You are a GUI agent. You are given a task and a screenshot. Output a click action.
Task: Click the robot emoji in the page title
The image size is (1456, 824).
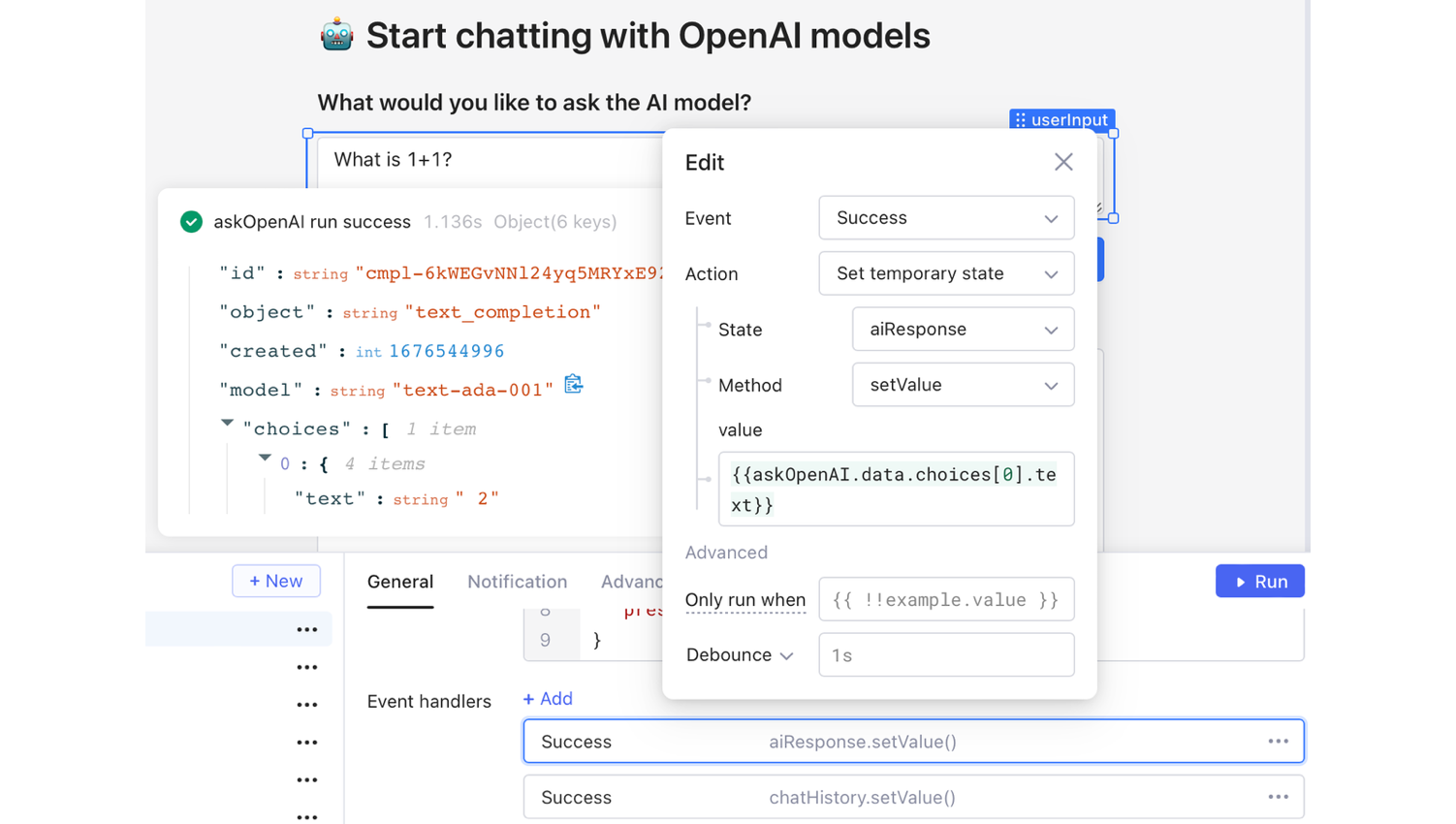click(x=336, y=35)
